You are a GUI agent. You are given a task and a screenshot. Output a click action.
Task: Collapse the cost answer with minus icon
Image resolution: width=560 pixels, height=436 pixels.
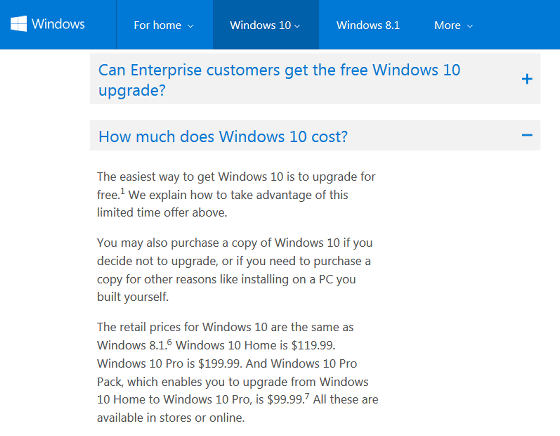tap(527, 135)
